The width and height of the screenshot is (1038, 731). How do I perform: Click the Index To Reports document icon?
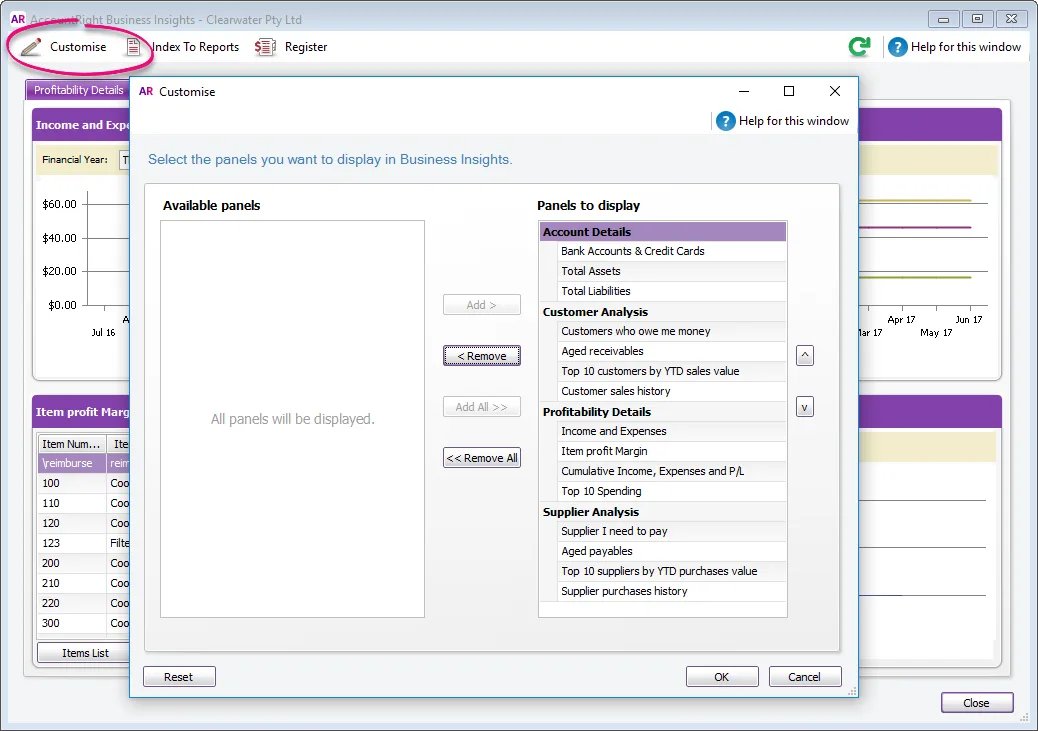(x=134, y=47)
